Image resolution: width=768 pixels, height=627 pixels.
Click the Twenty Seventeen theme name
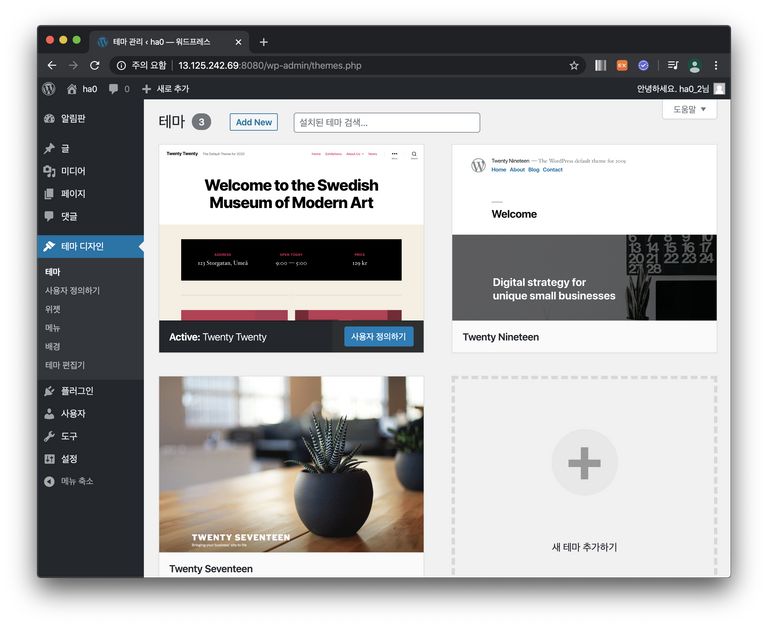tap(211, 569)
